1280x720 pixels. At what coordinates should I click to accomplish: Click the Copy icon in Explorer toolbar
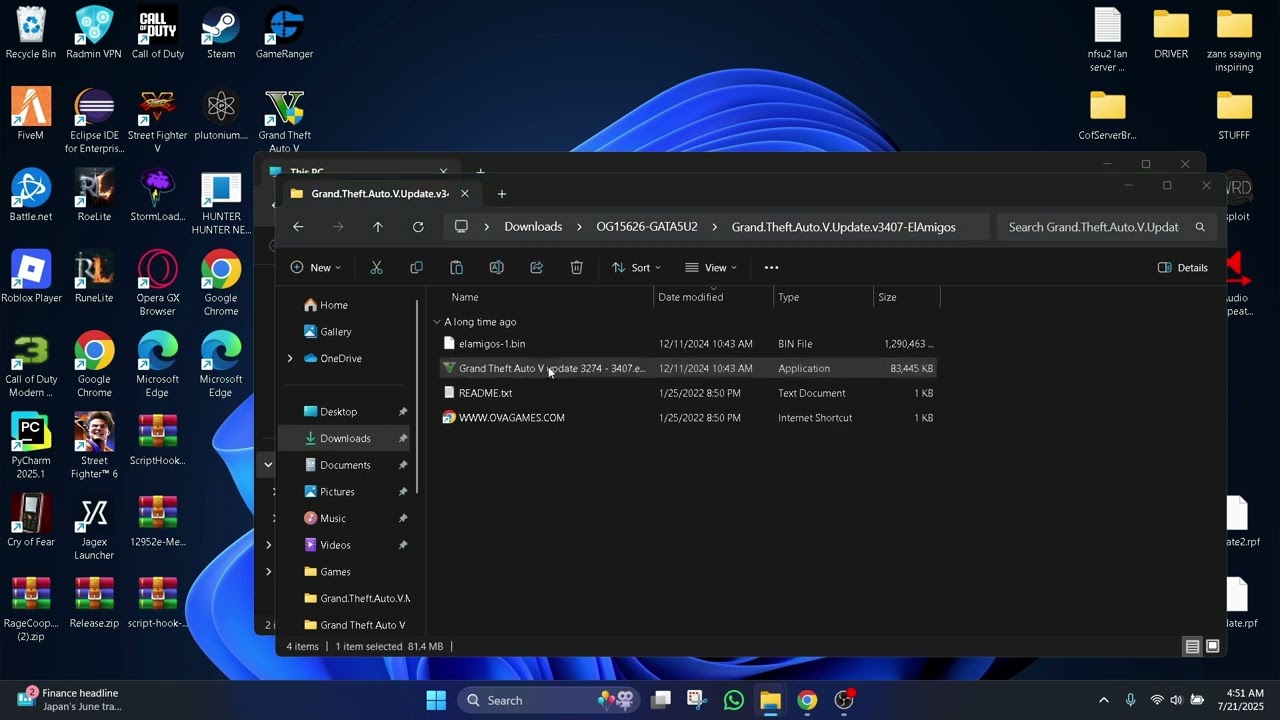pyautogui.click(x=416, y=268)
